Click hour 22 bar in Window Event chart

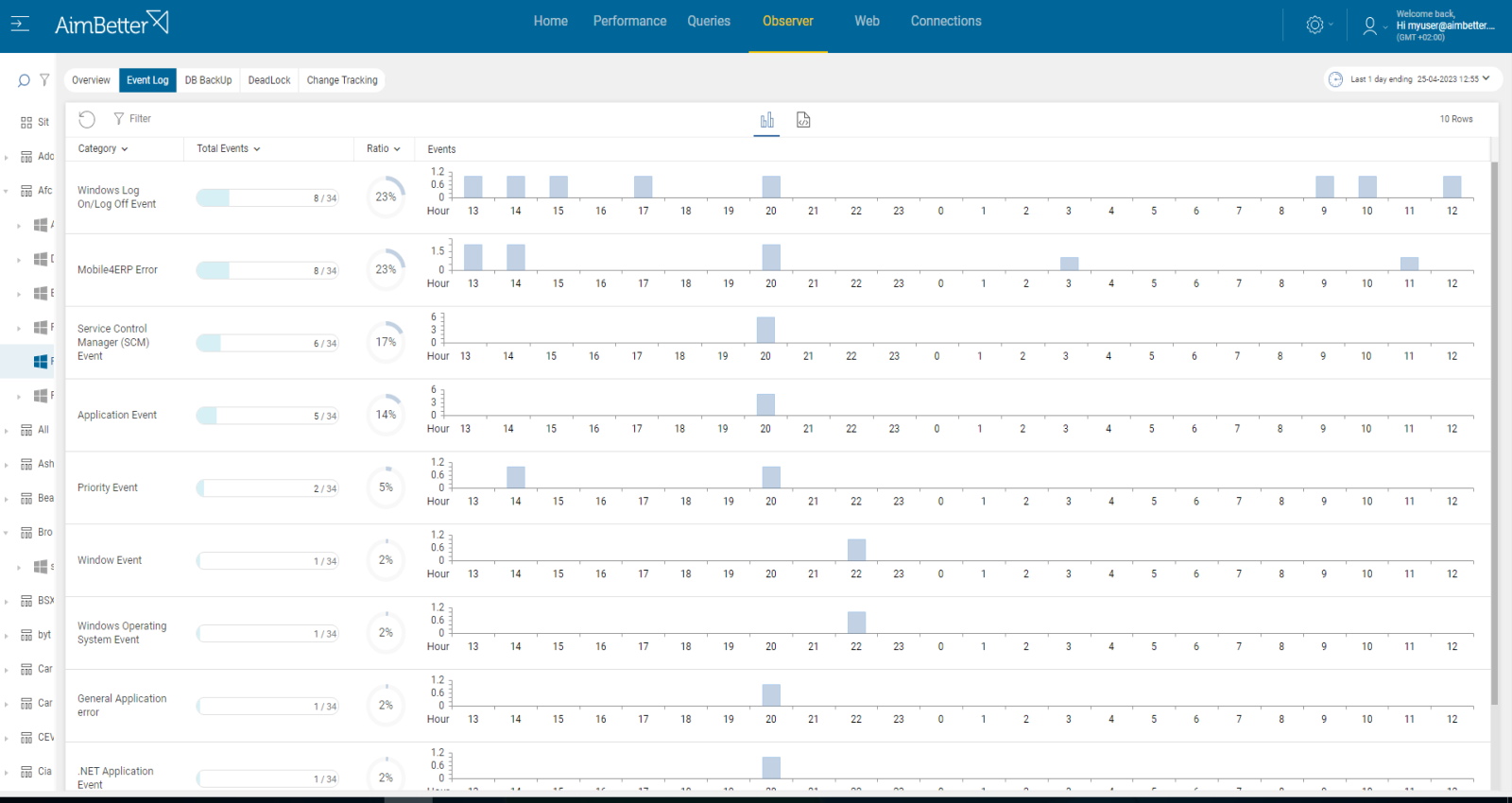[856, 550]
